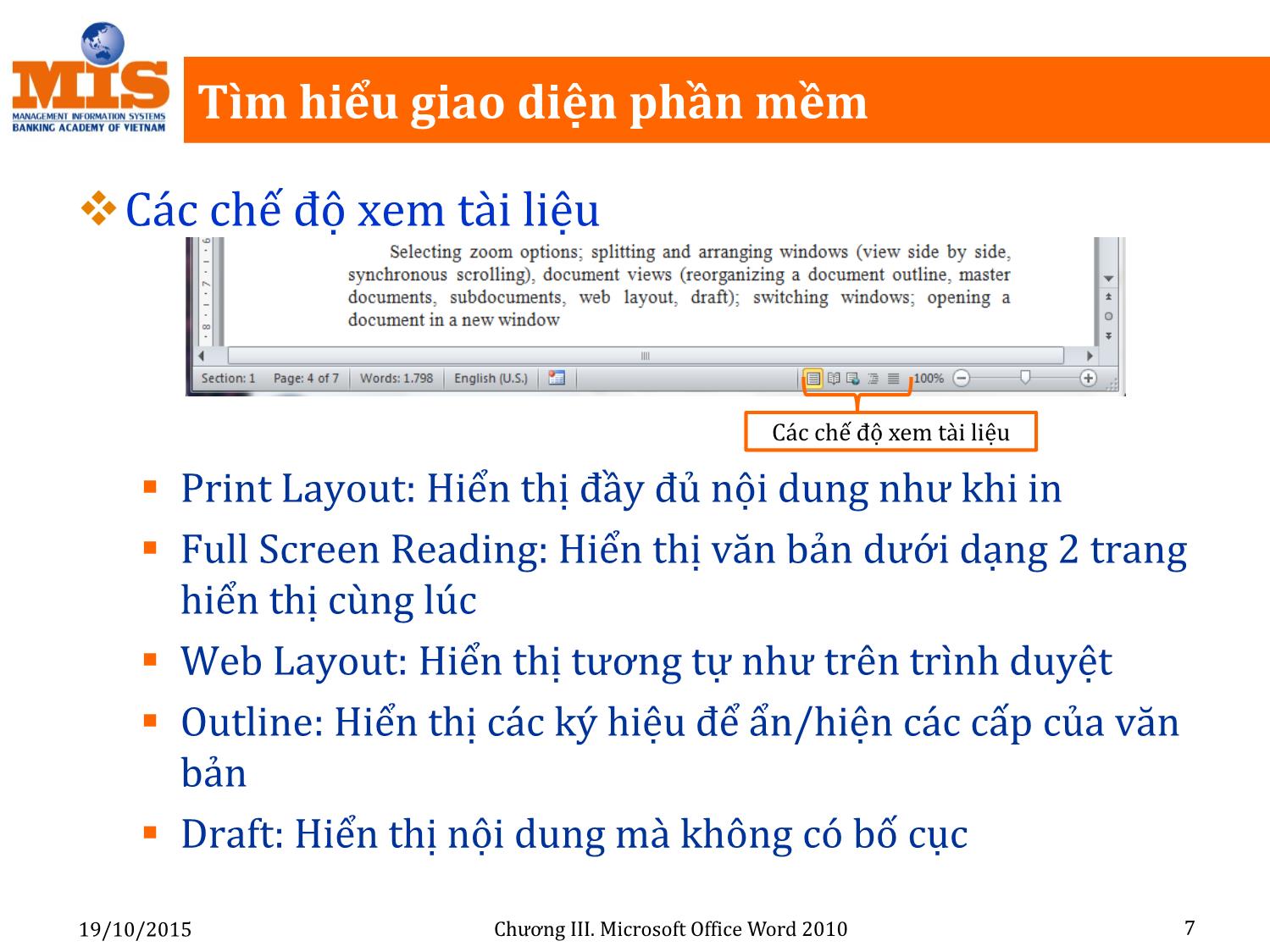Switch to Print Layout view icon

point(813,379)
